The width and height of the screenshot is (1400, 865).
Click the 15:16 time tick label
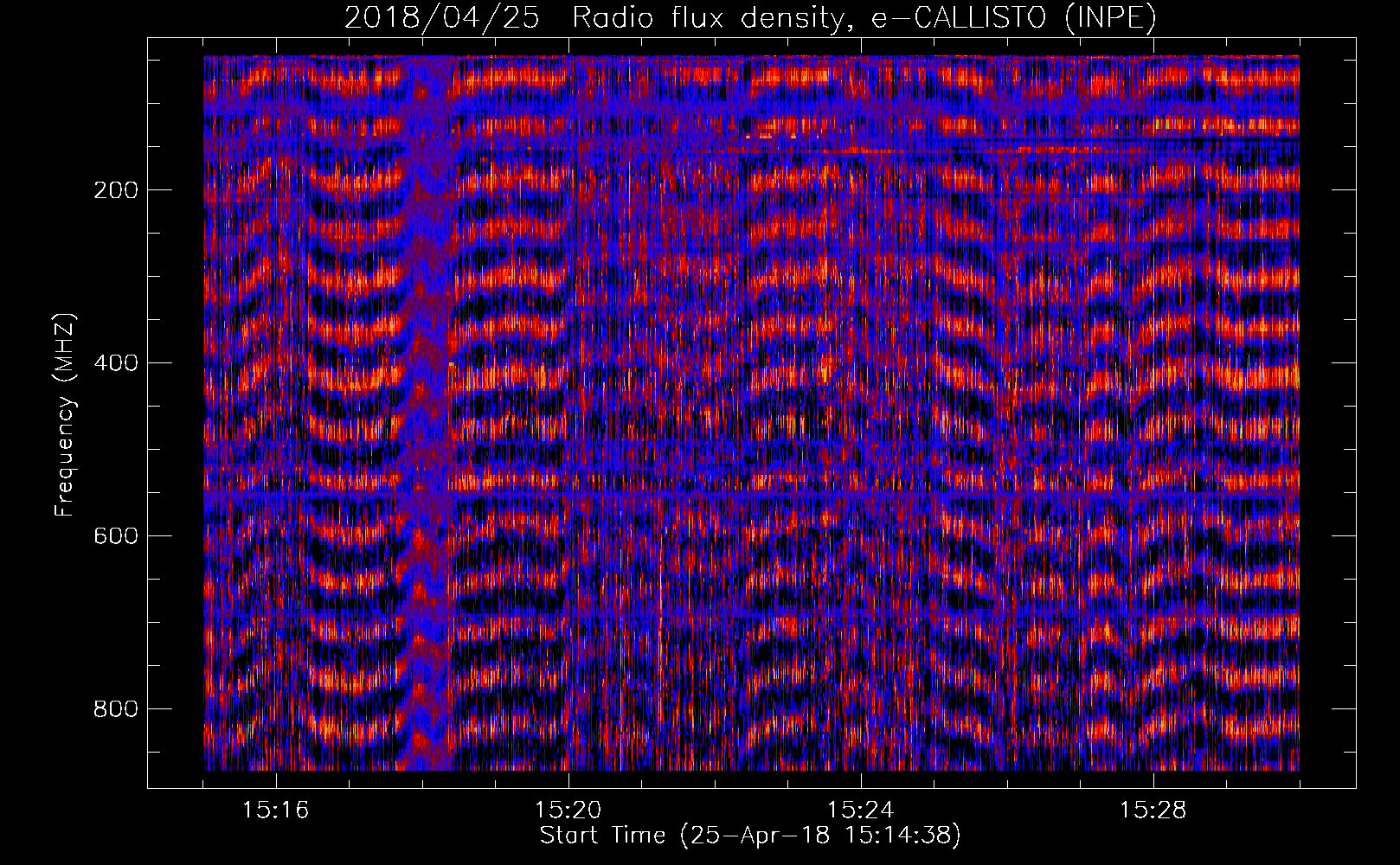[276, 811]
